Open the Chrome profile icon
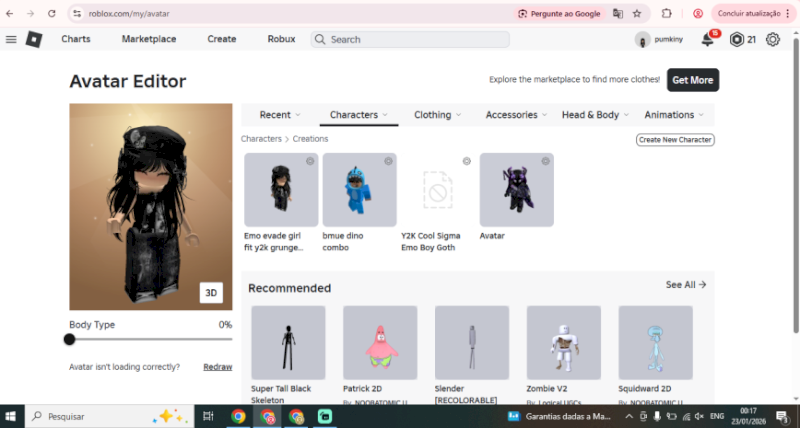 point(698,14)
